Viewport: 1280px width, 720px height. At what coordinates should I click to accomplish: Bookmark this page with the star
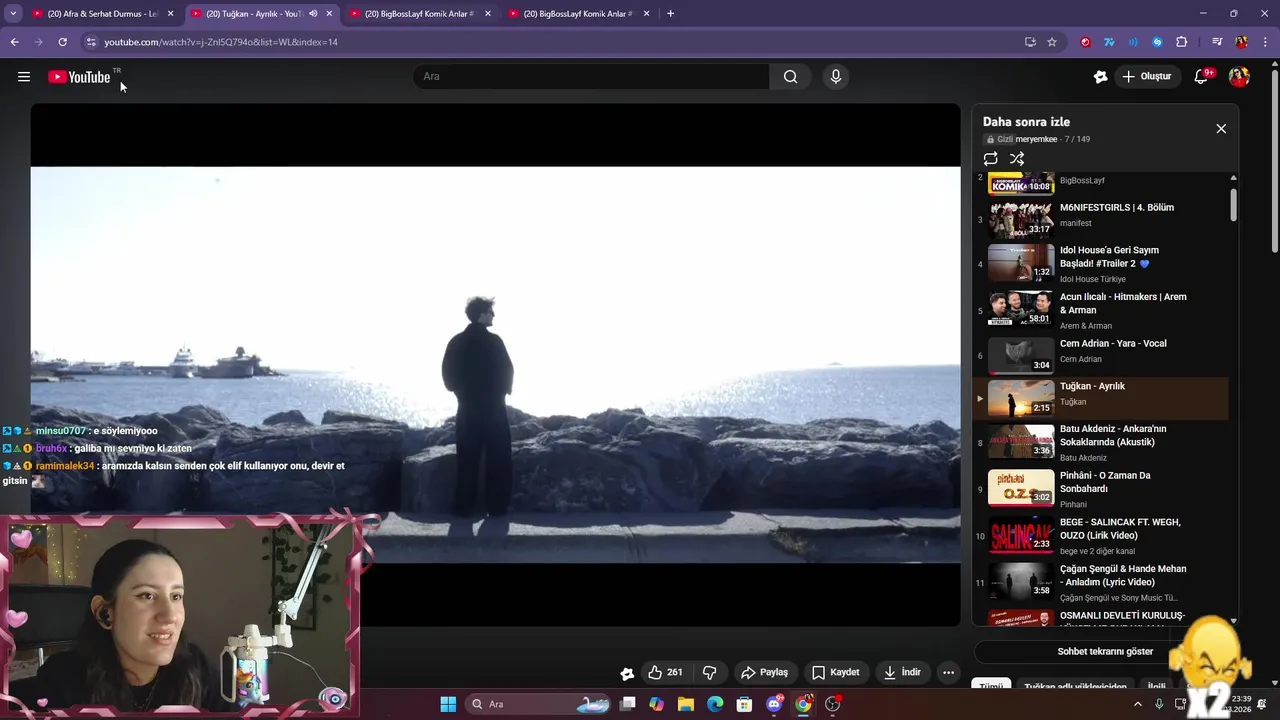[1052, 42]
